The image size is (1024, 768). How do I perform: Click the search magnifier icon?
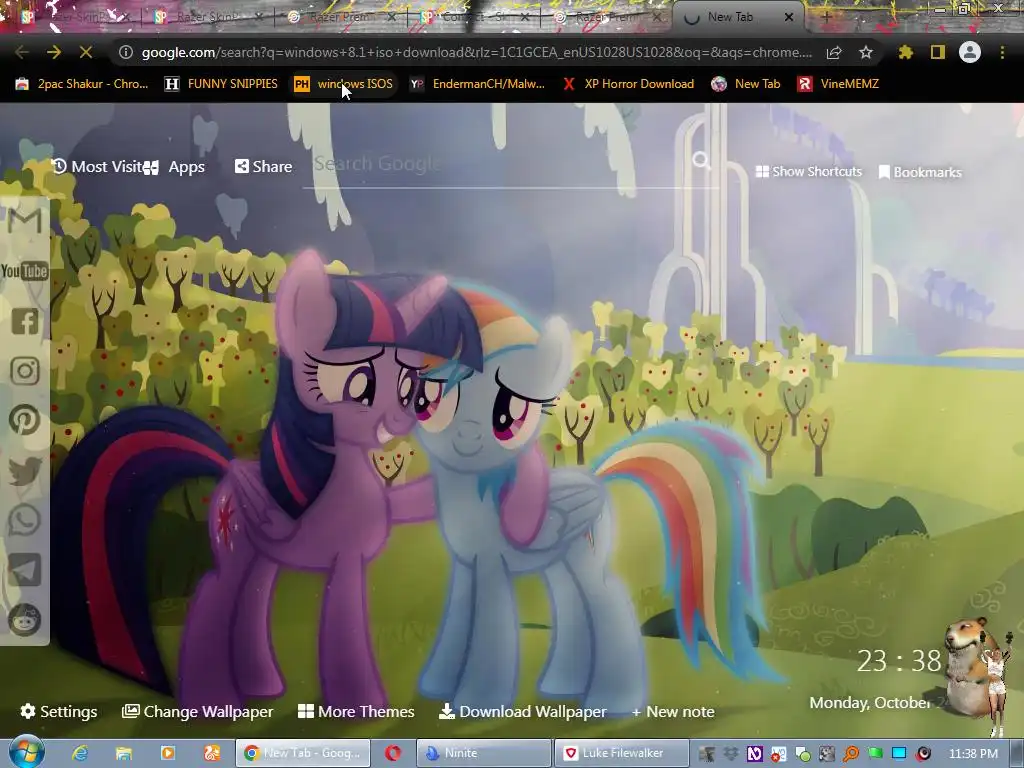[701, 160]
